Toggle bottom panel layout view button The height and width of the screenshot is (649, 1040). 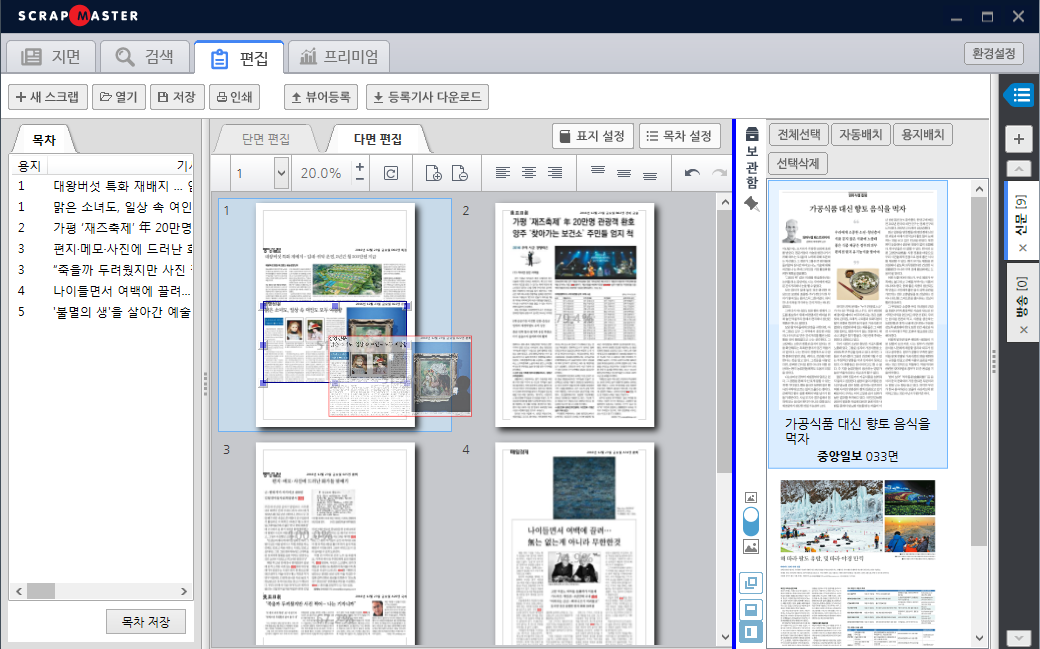[751, 609]
